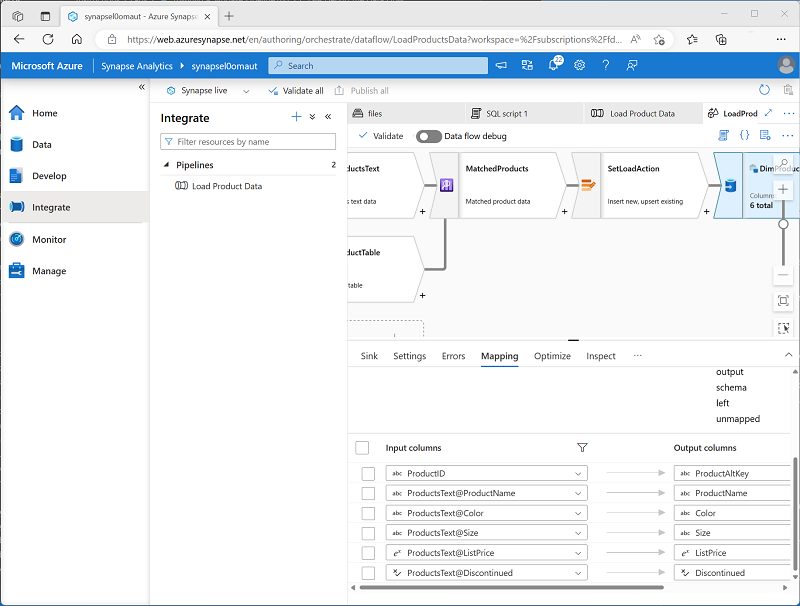Click the Filter resources by name field
The width and height of the screenshot is (800, 606).
[248, 141]
